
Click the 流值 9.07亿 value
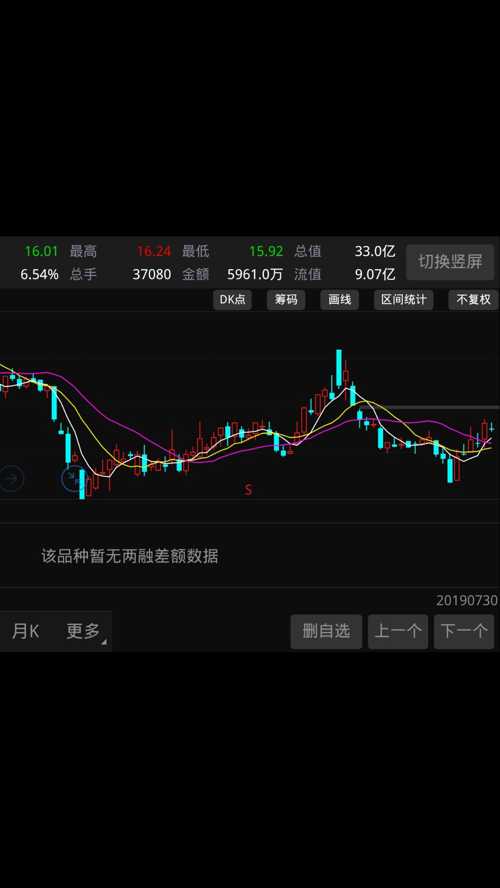374,275
